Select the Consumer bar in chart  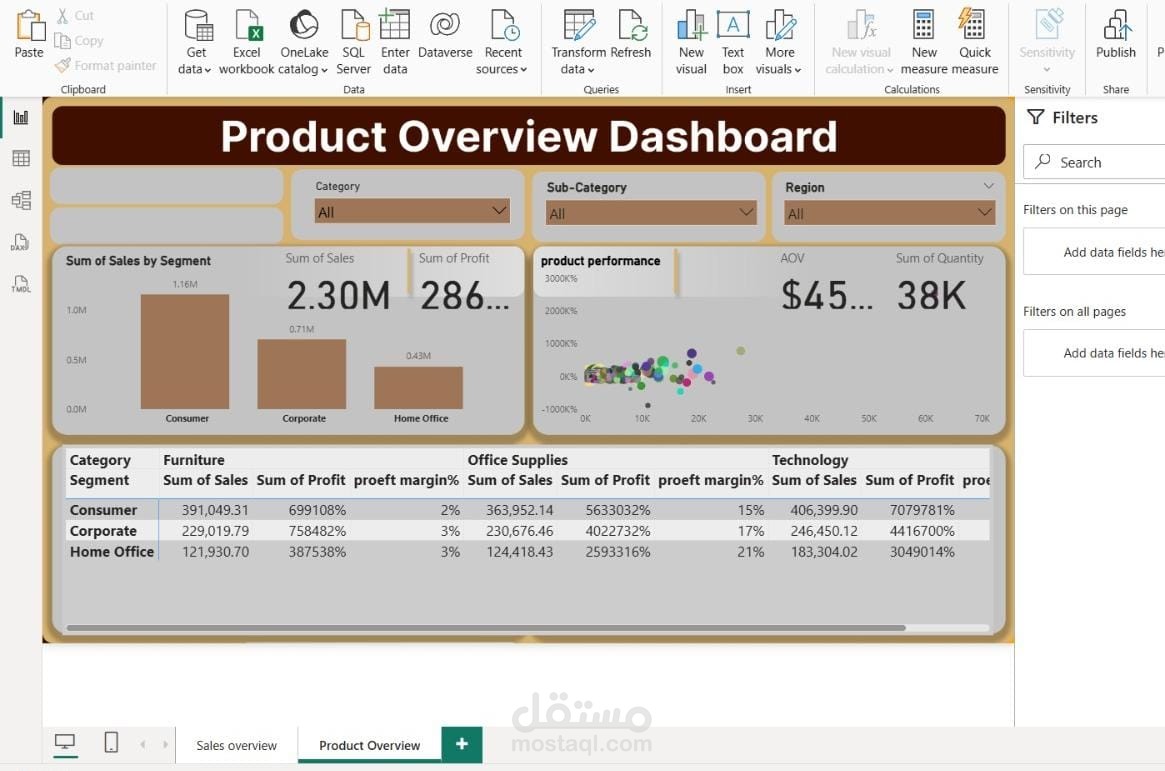point(185,351)
